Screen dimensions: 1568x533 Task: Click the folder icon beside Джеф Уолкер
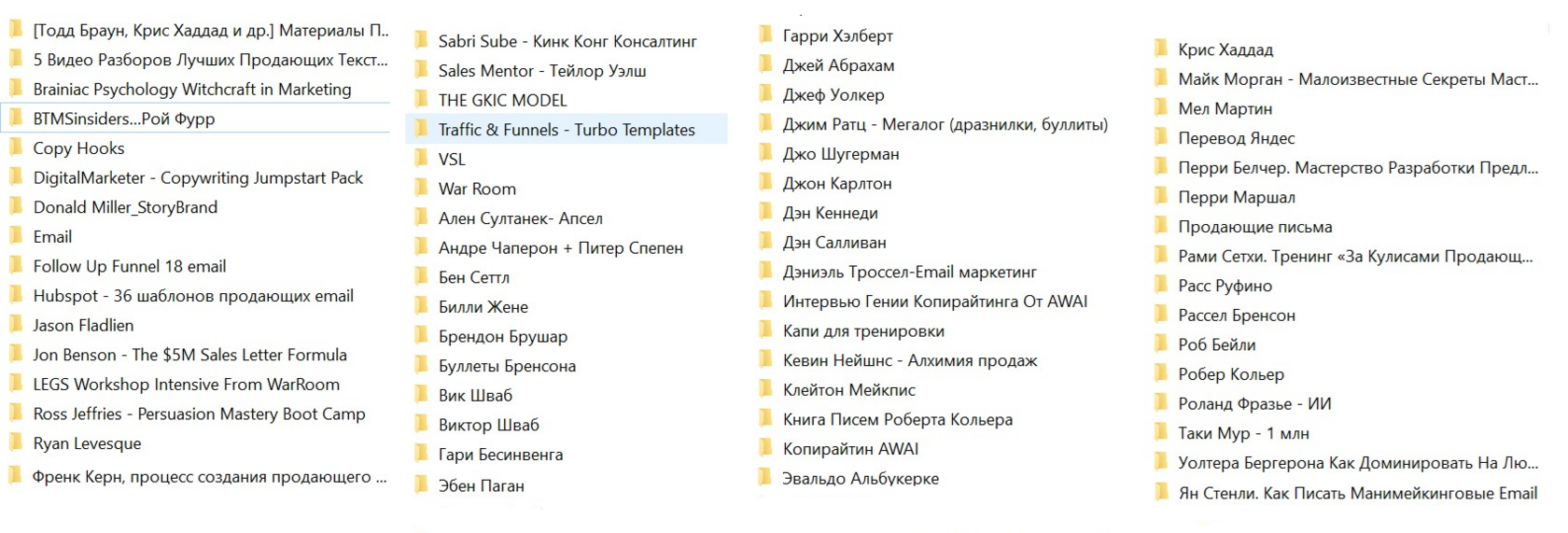click(766, 94)
